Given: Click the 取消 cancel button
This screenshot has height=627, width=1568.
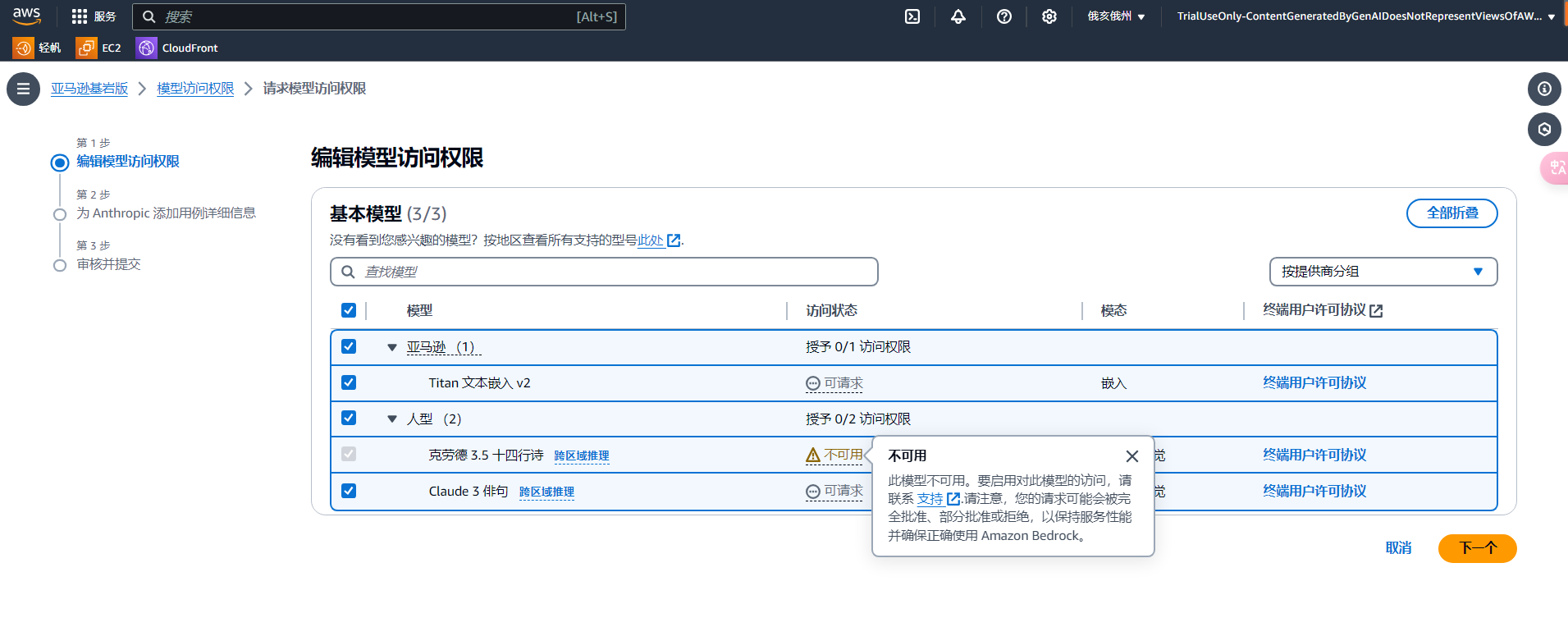Looking at the screenshot, I should [x=1399, y=548].
